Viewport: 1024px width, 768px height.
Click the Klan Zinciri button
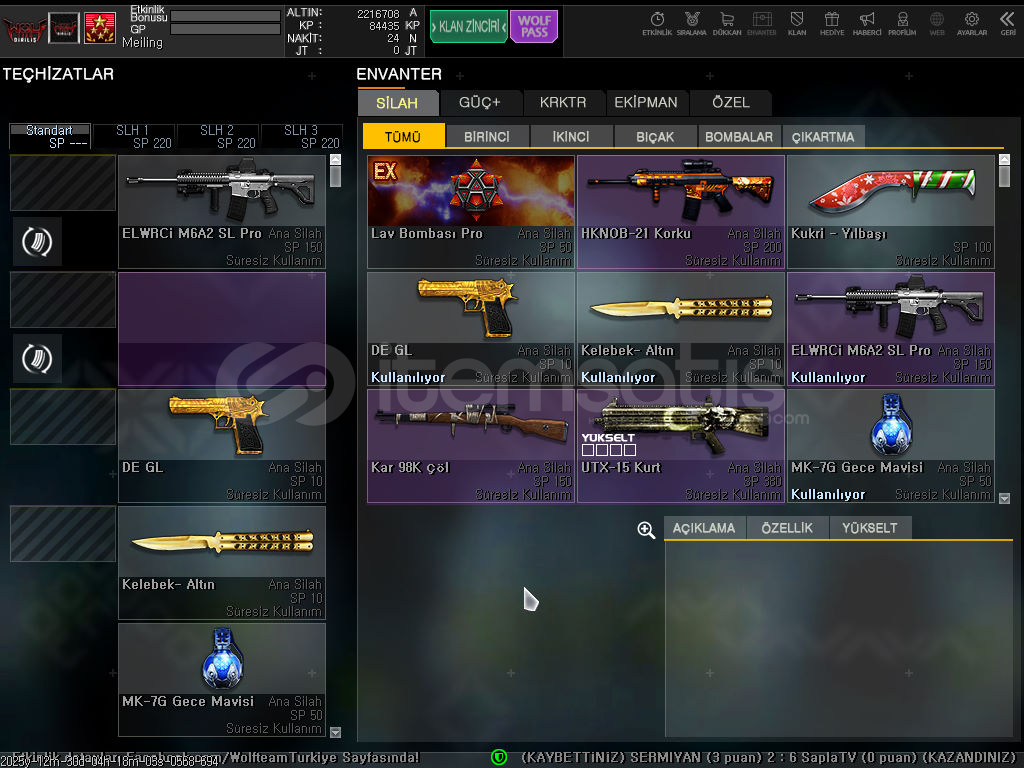tap(468, 26)
